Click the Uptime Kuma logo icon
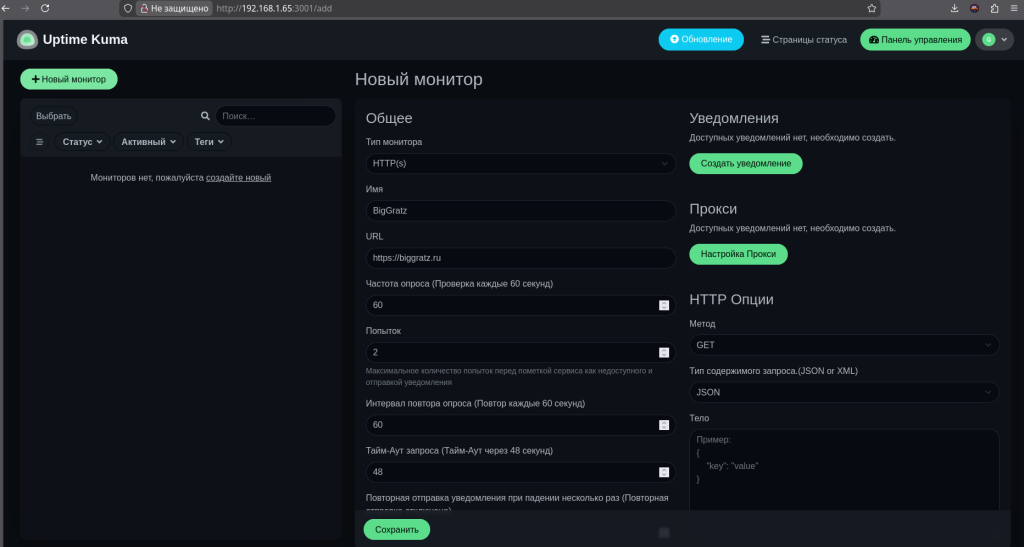Screen dimensions: 1024x547 click(x=27, y=40)
